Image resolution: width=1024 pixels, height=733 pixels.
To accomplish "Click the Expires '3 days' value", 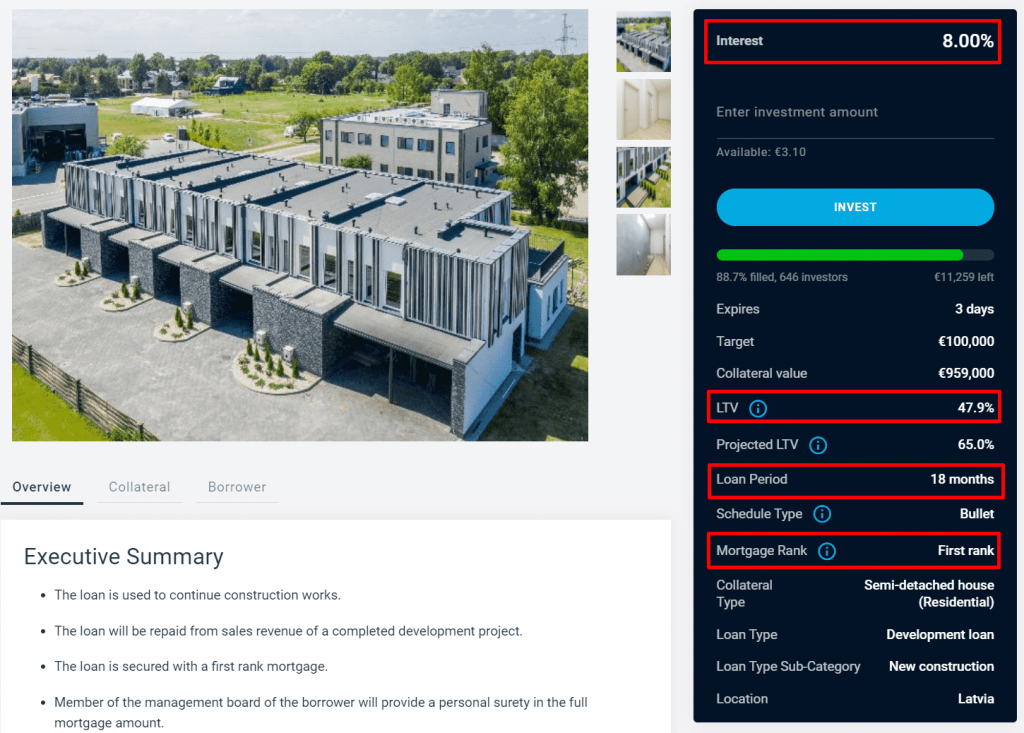I will 974,309.
